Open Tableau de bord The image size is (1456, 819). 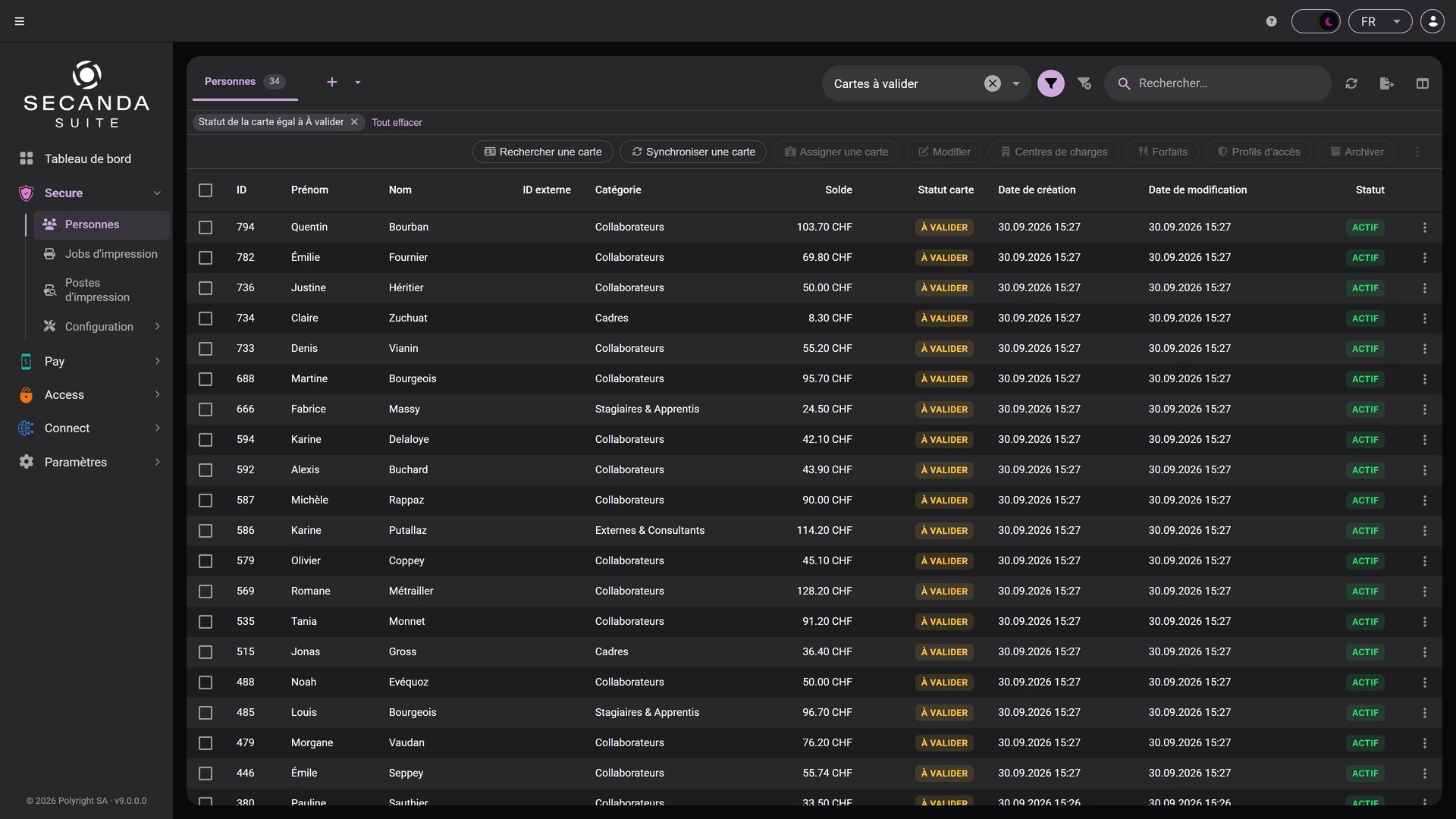pyautogui.click(x=86, y=158)
